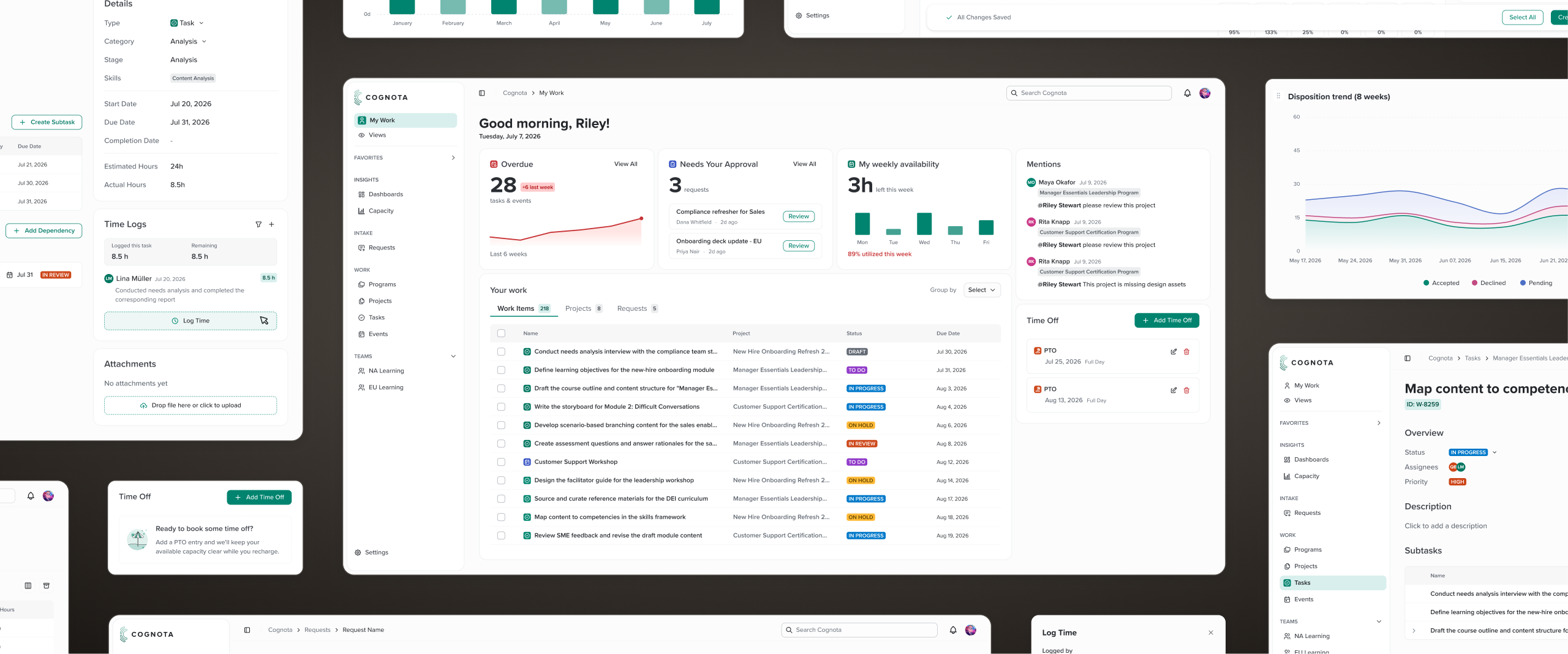Toggle the select-all checkbox in work items header
This screenshot has height=654, width=1568.
[501, 333]
